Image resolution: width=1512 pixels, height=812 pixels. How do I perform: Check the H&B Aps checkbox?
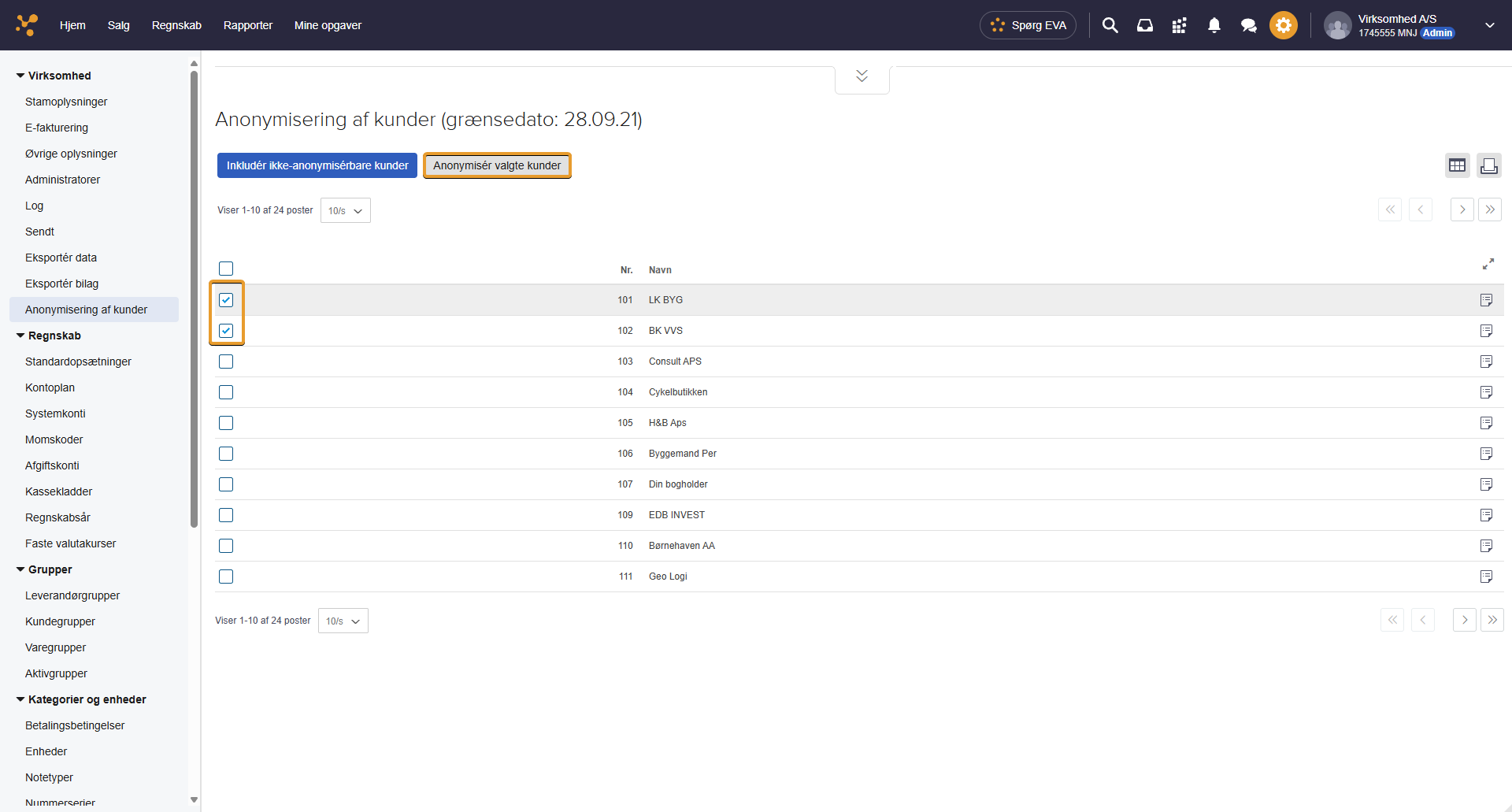point(226,423)
